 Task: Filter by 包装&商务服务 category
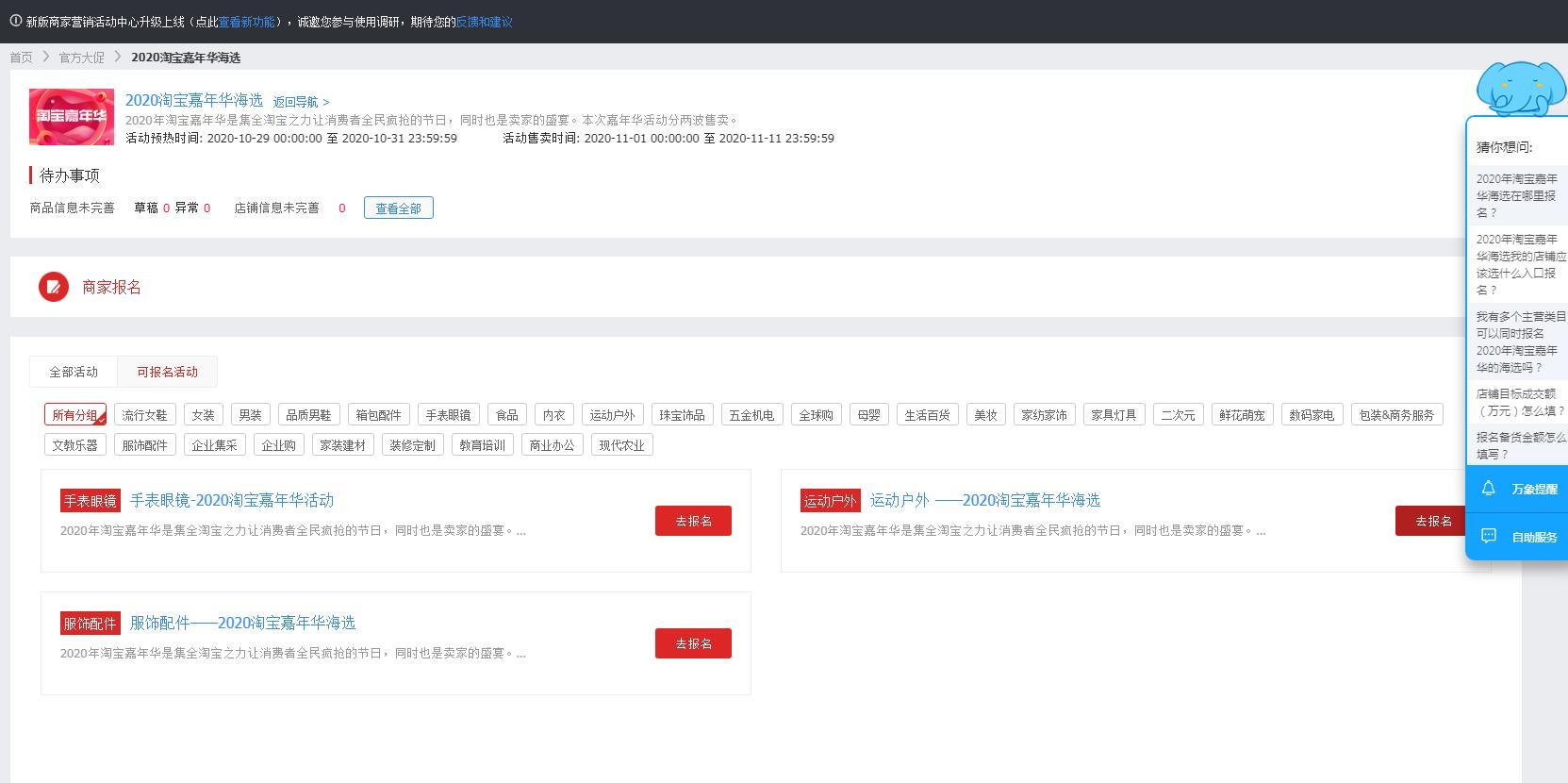pyautogui.click(x=1397, y=415)
